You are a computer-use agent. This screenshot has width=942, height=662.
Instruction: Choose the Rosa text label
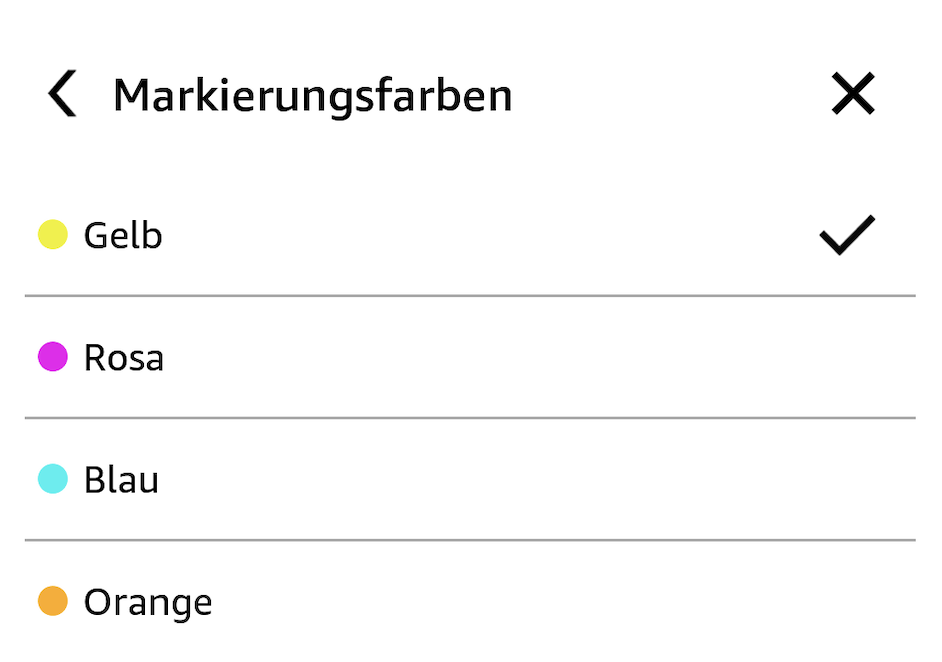[124, 358]
